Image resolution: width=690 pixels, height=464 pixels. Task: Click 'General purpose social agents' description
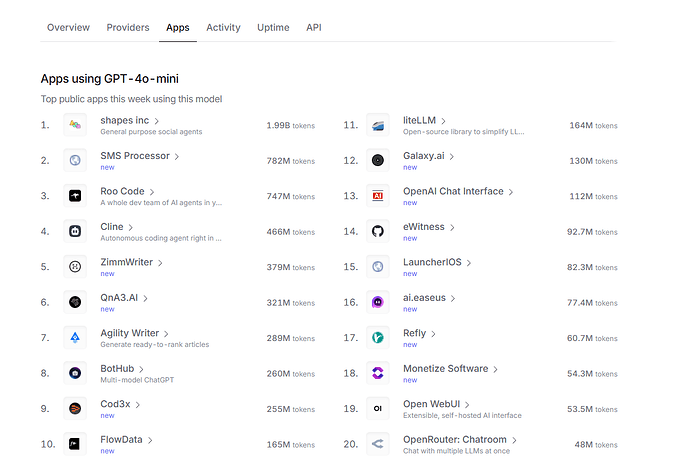tap(151, 132)
